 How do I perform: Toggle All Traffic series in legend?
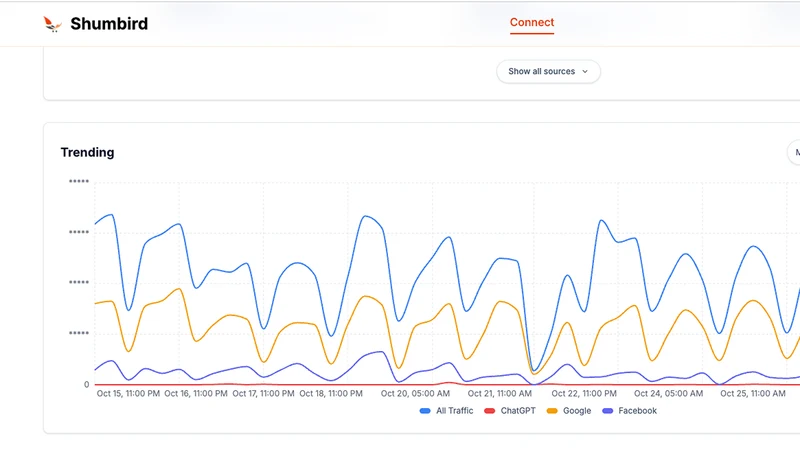pyautogui.click(x=446, y=411)
